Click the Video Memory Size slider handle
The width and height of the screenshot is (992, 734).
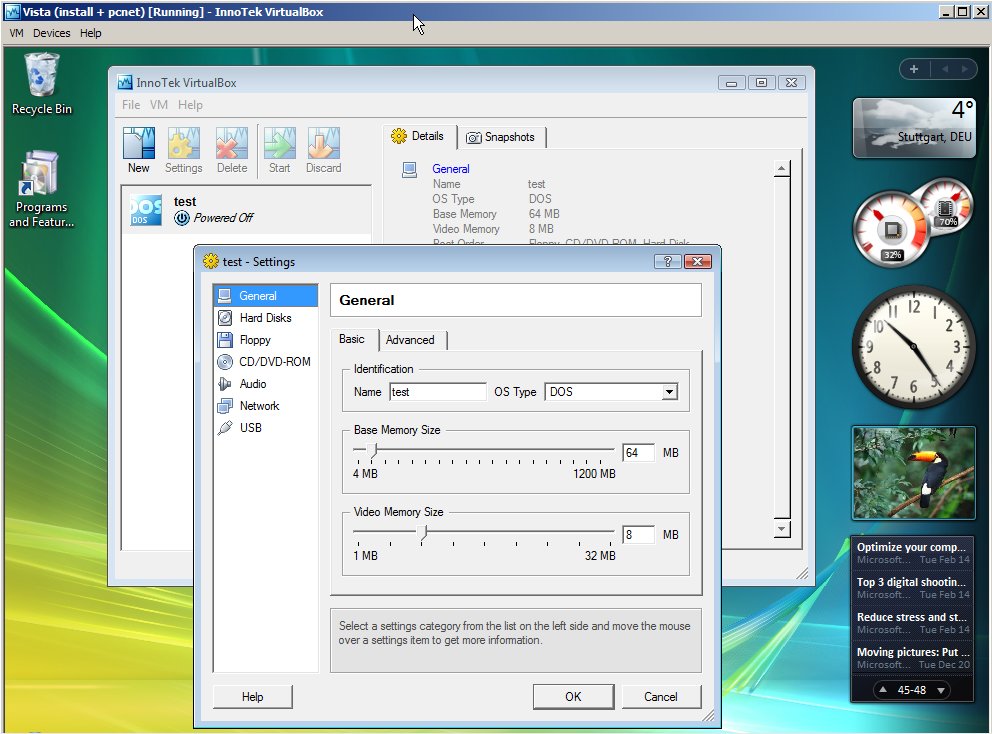pyautogui.click(x=424, y=533)
